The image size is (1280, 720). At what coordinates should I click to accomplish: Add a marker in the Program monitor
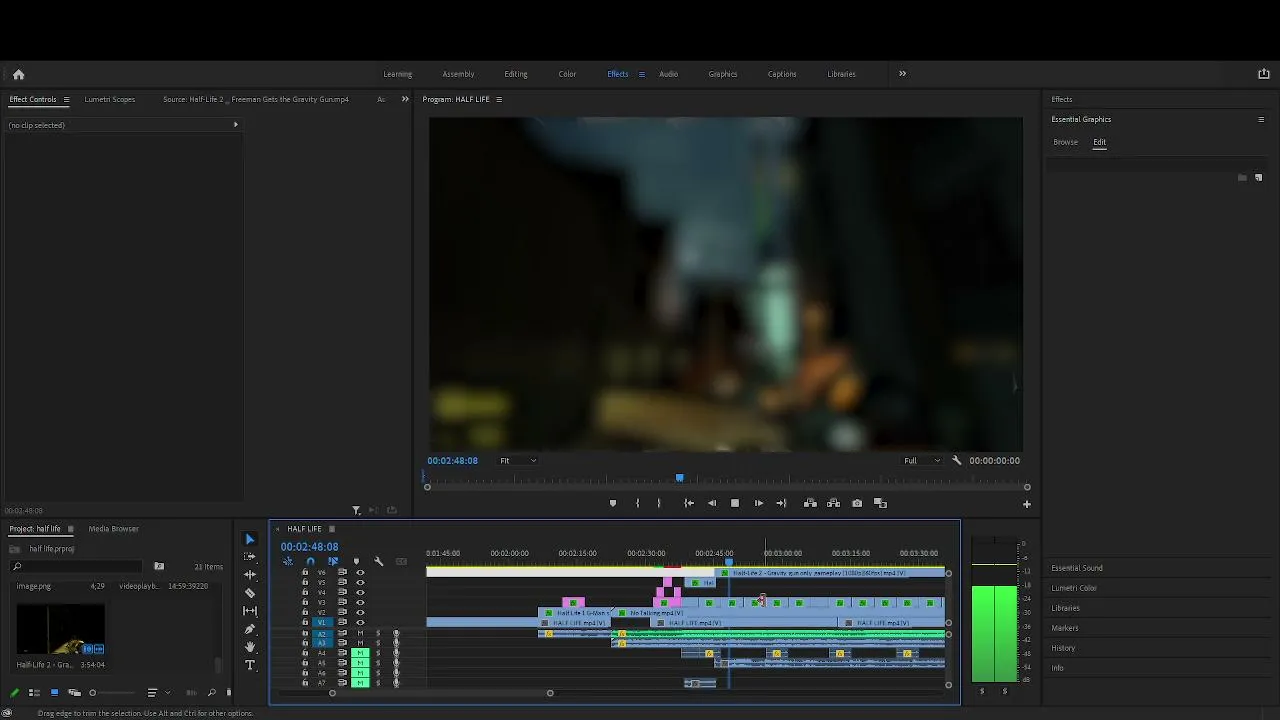[613, 503]
